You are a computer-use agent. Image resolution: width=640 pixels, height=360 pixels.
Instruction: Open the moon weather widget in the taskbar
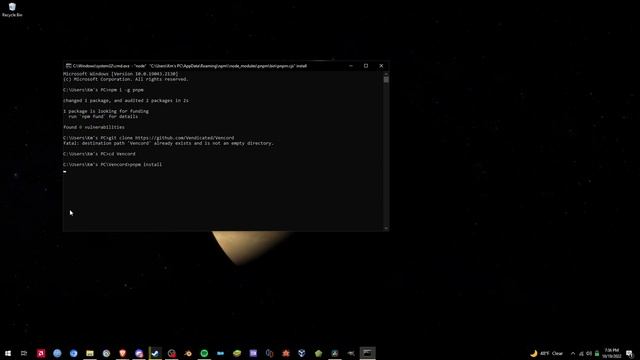point(546,353)
